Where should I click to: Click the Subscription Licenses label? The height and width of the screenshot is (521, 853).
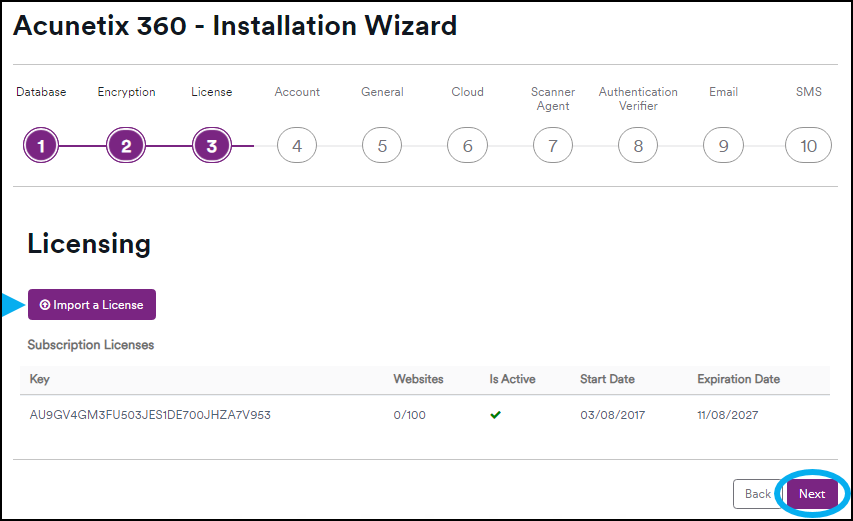[x=91, y=345]
